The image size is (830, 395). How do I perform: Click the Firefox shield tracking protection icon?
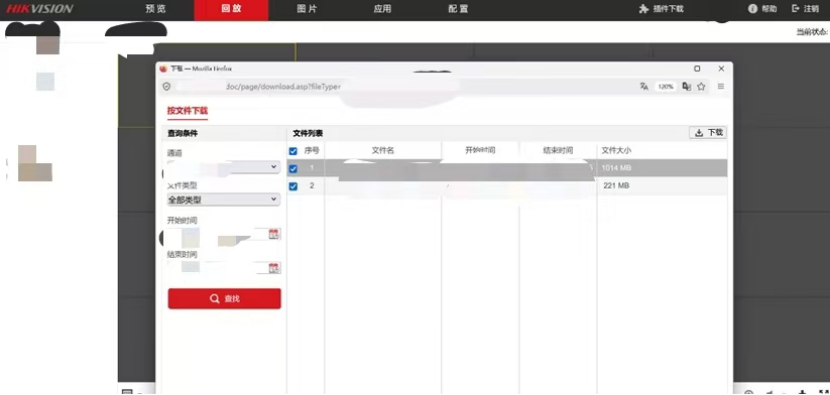pyautogui.click(x=166, y=86)
